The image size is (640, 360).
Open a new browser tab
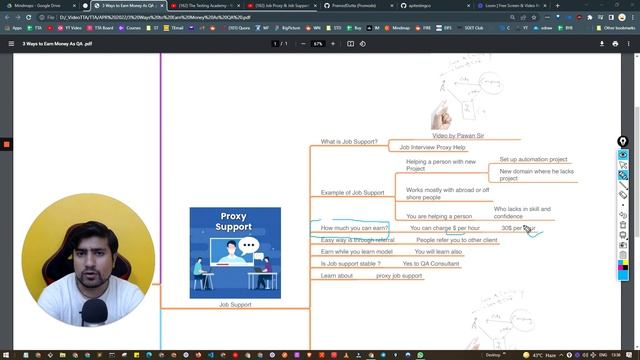(558, 6)
